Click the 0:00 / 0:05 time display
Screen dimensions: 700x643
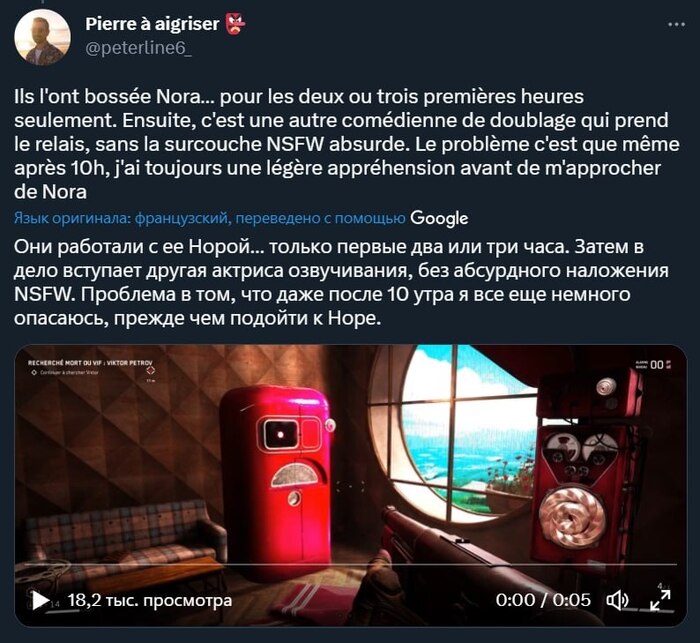tap(543, 600)
